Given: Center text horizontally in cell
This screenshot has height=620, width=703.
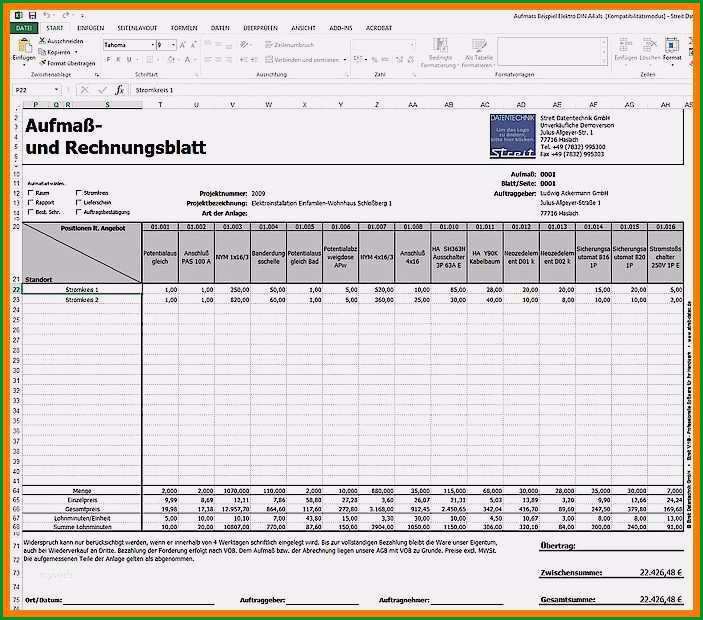Looking at the screenshot, I should tap(218, 60).
